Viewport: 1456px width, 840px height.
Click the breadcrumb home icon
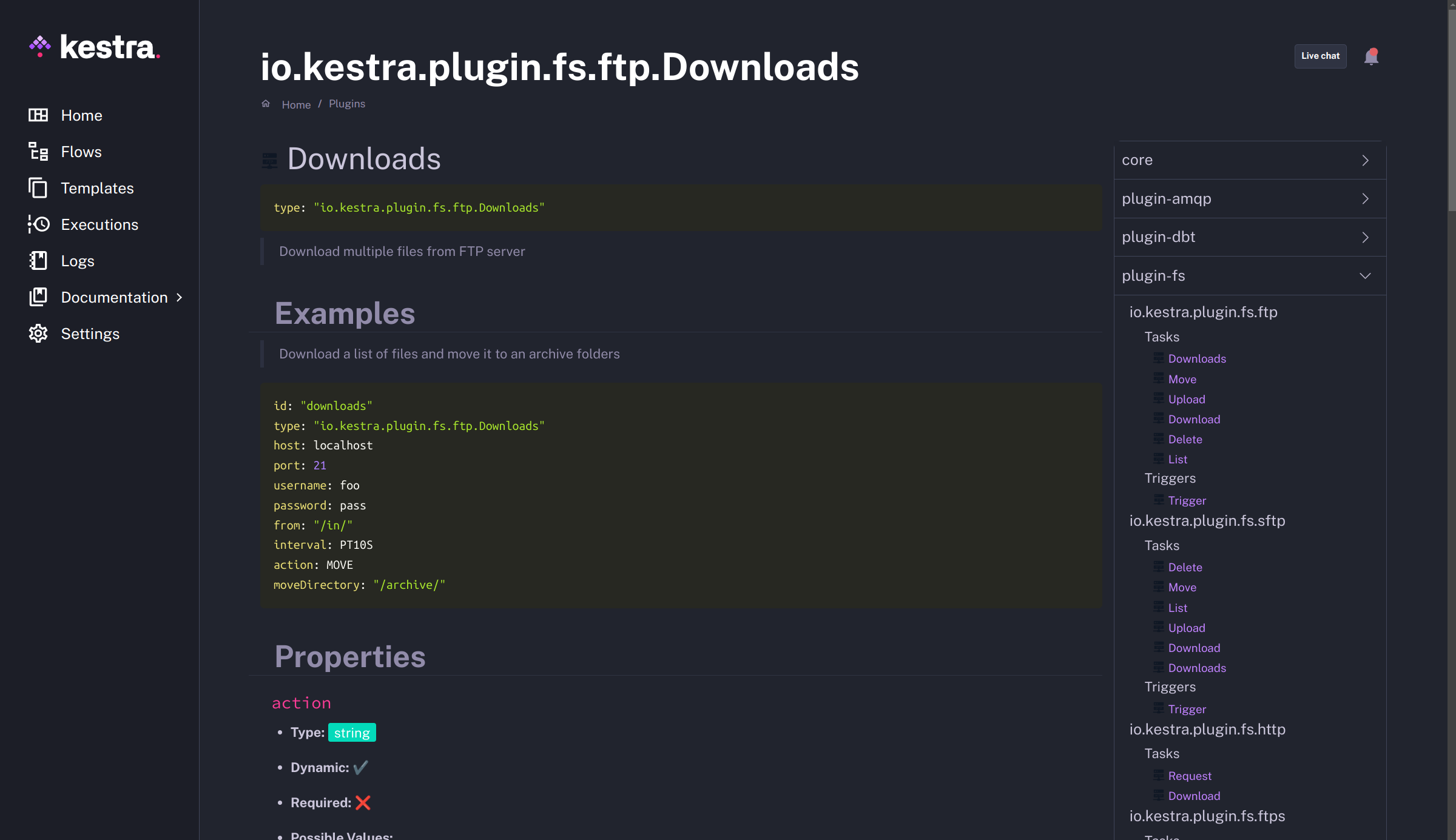(266, 104)
